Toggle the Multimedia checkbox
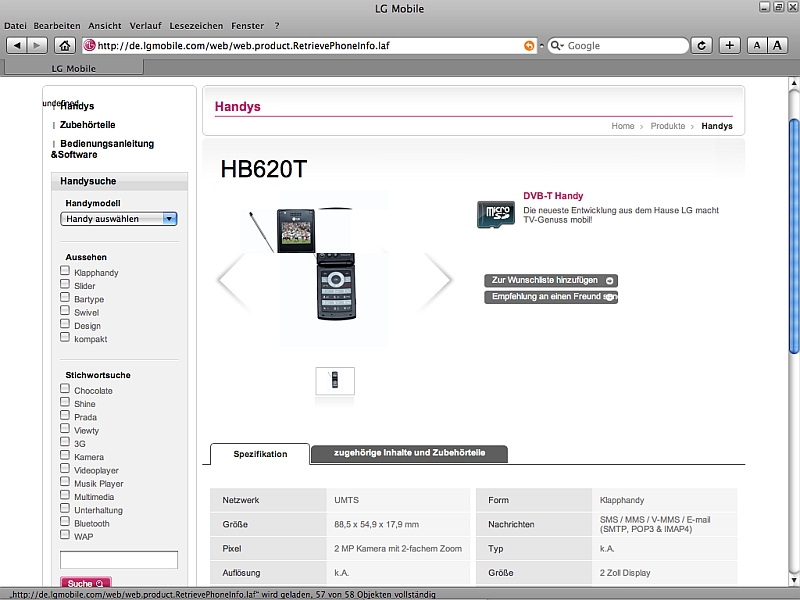 65,494
